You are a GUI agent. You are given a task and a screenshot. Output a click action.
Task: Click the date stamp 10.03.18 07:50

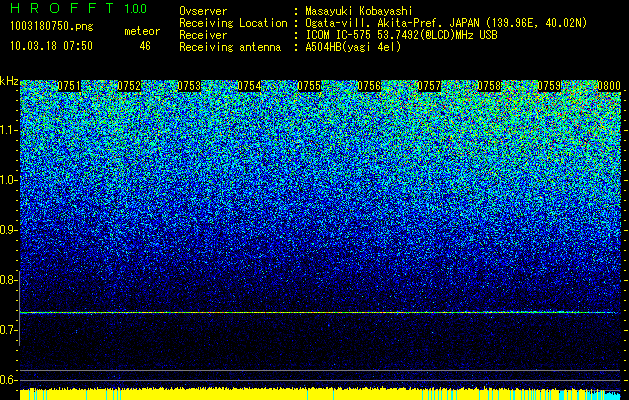(x=51, y=46)
